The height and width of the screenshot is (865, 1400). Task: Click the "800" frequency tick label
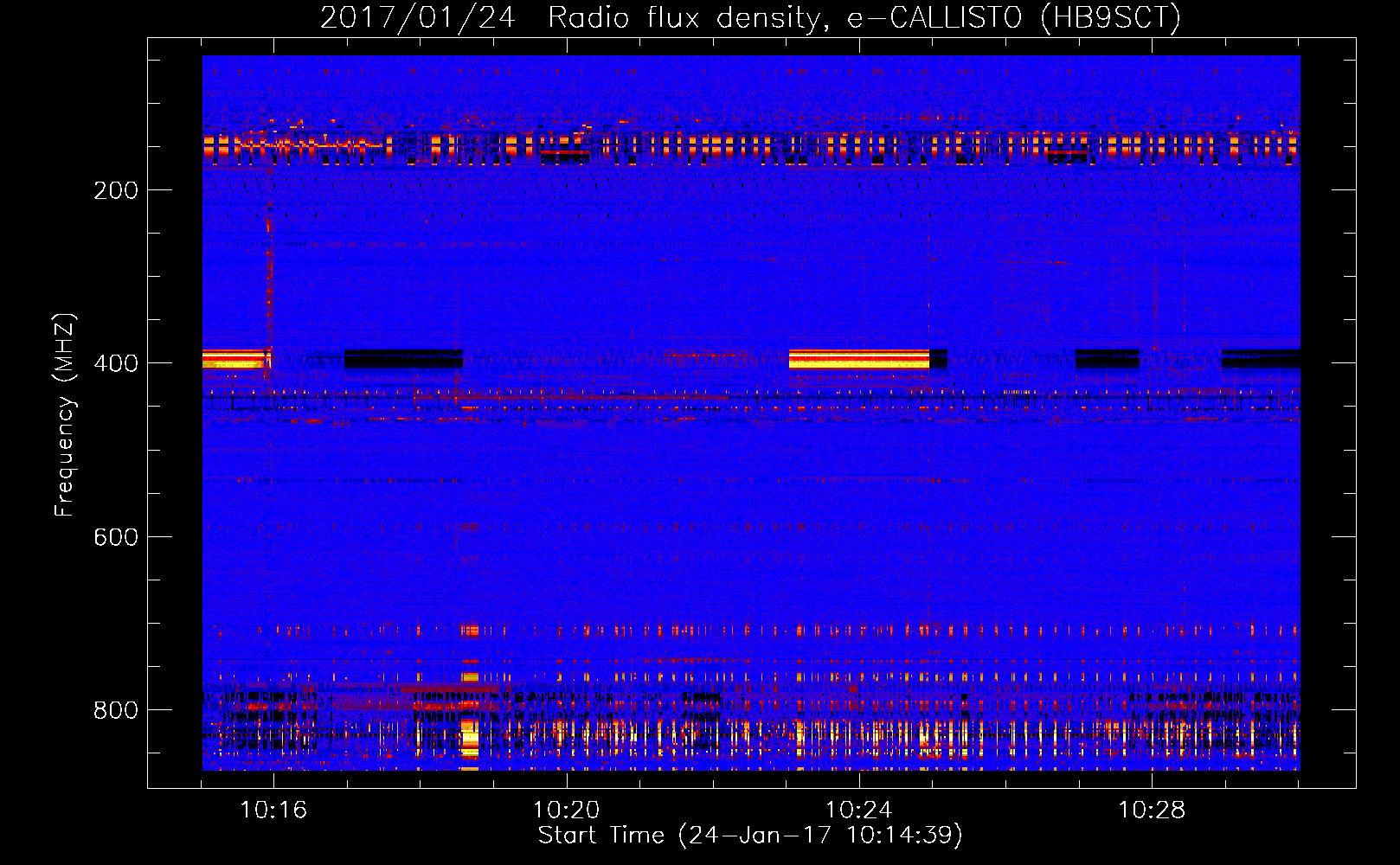pyautogui.click(x=116, y=710)
